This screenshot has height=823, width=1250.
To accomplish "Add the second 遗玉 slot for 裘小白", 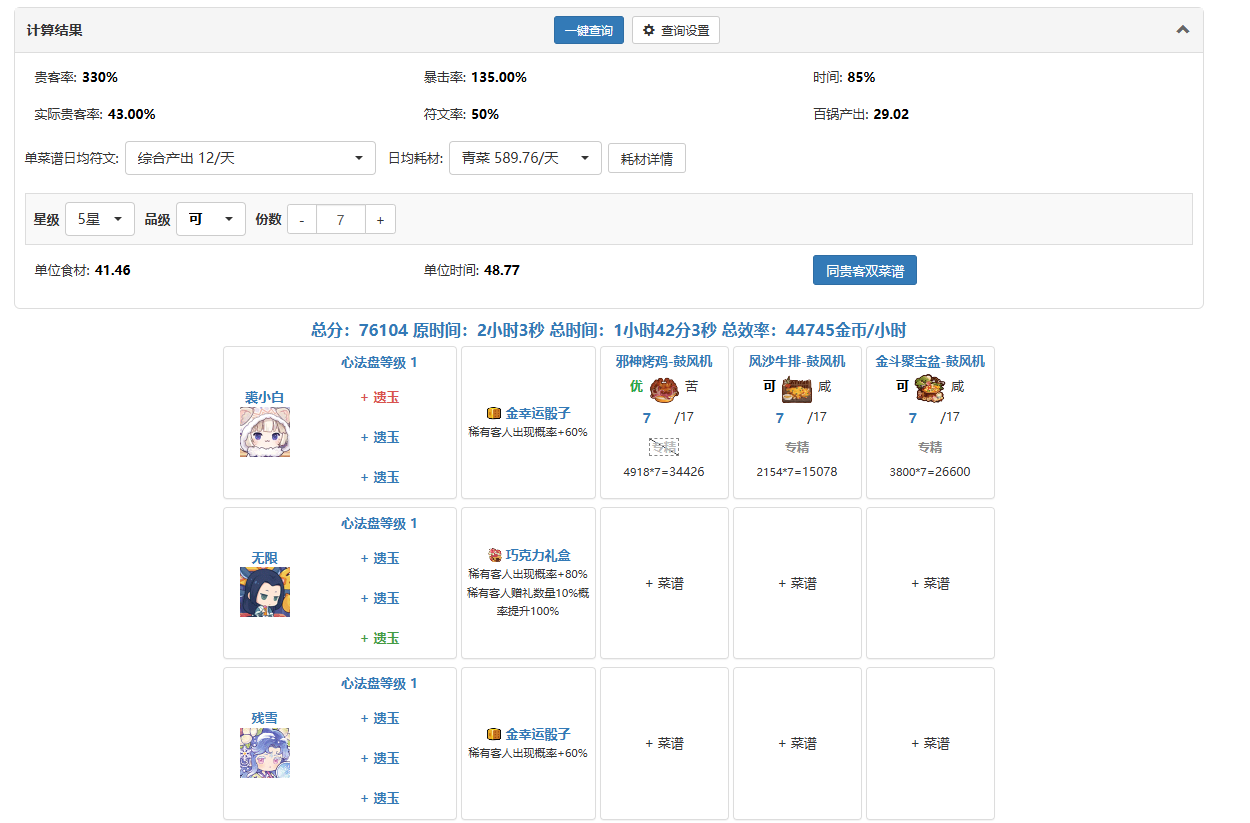I will click(380, 437).
